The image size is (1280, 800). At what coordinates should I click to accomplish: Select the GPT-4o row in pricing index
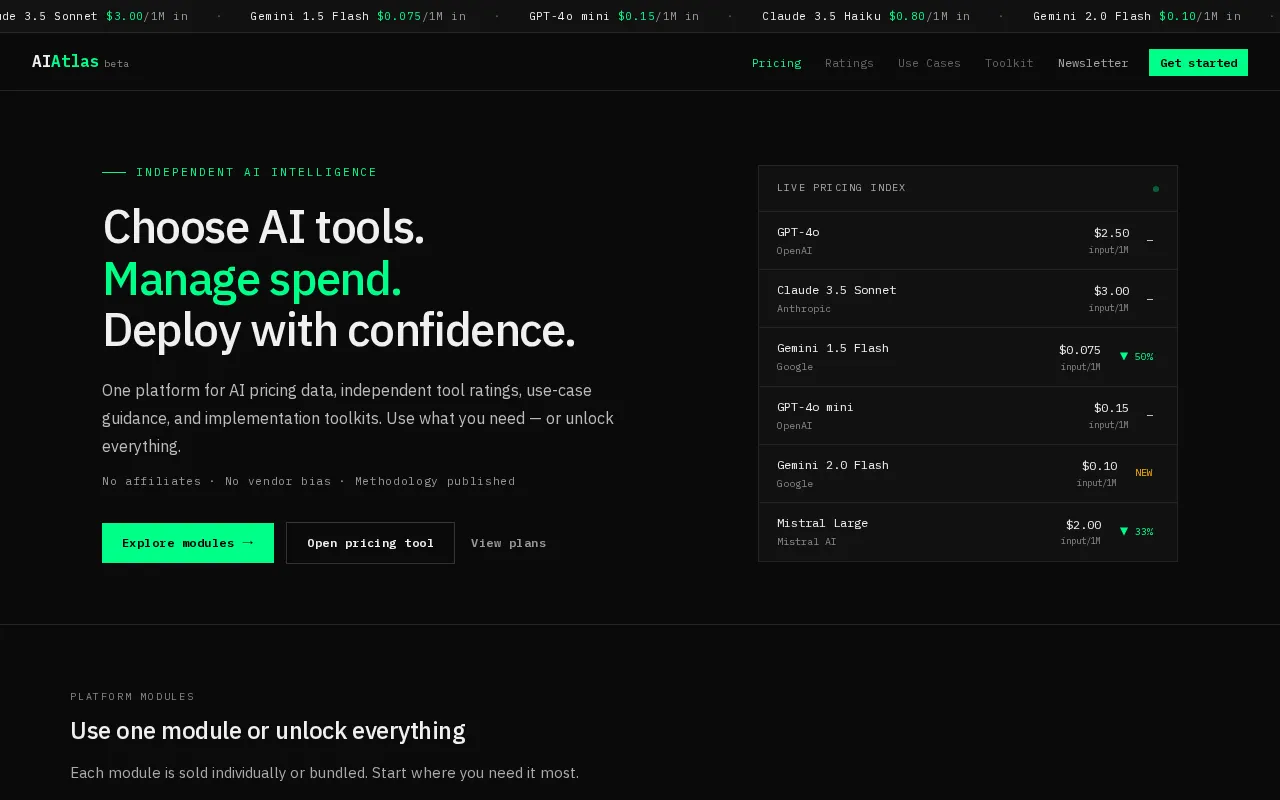[x=967, y=241]
